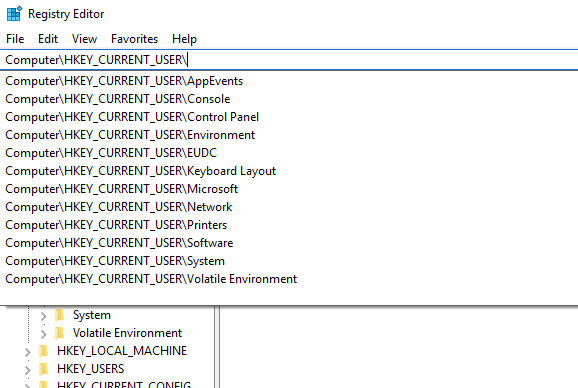
Task: Select the Microsoft path suggestion
Action: [289, 189]
